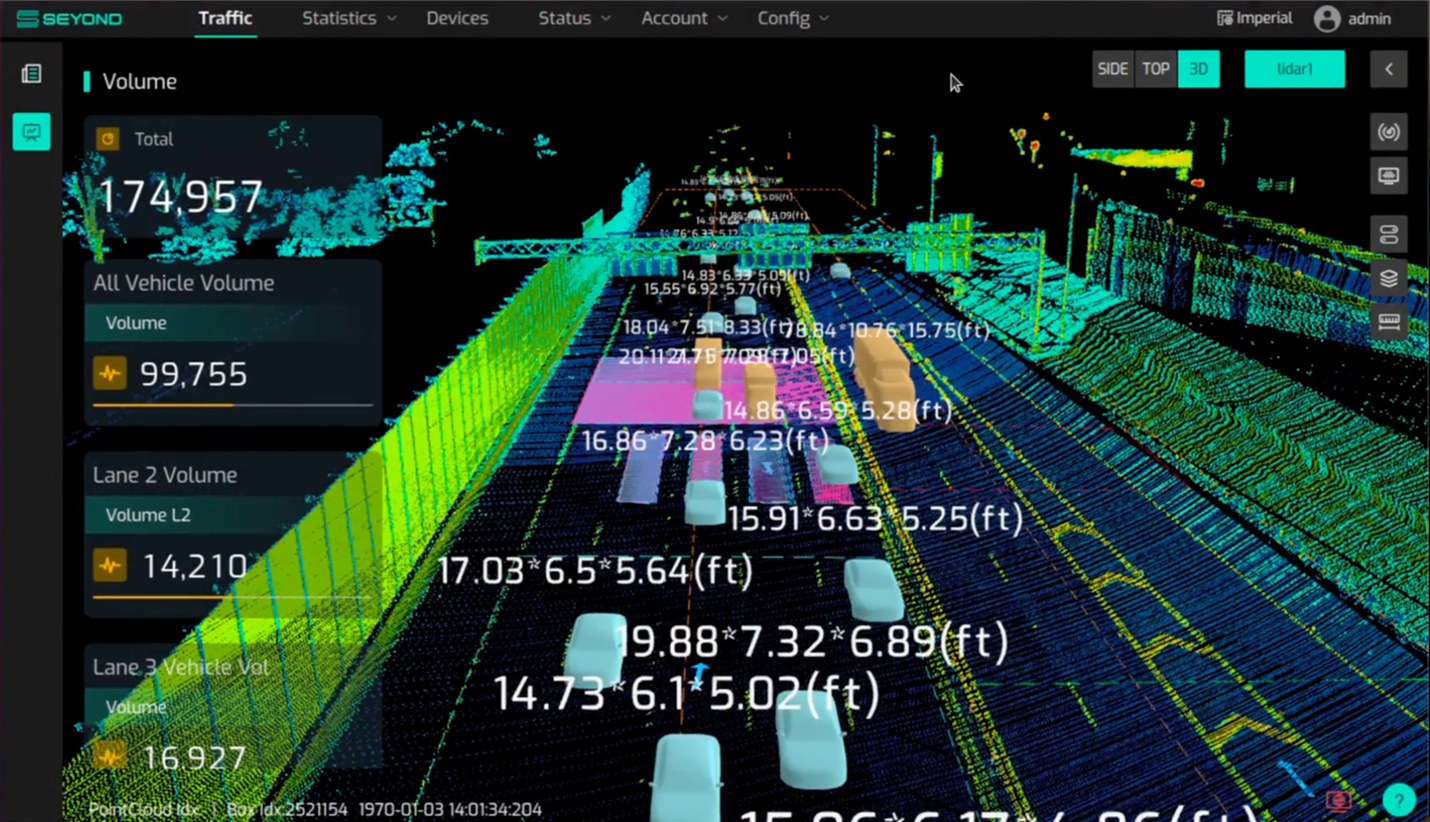Viewport: 1430px width, 822px height.
Task: Switch to SIDE view
Action: [x=1113, y=69]
